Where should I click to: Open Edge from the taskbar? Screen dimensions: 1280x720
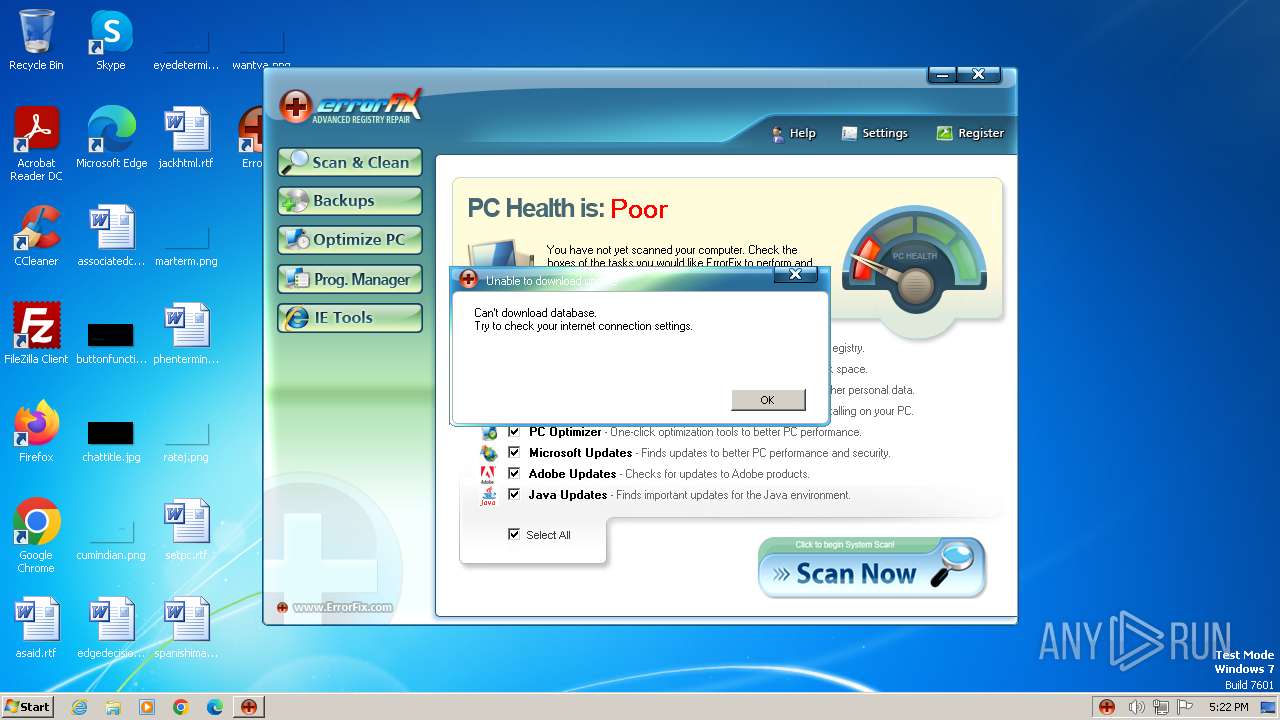click(215, 707)
